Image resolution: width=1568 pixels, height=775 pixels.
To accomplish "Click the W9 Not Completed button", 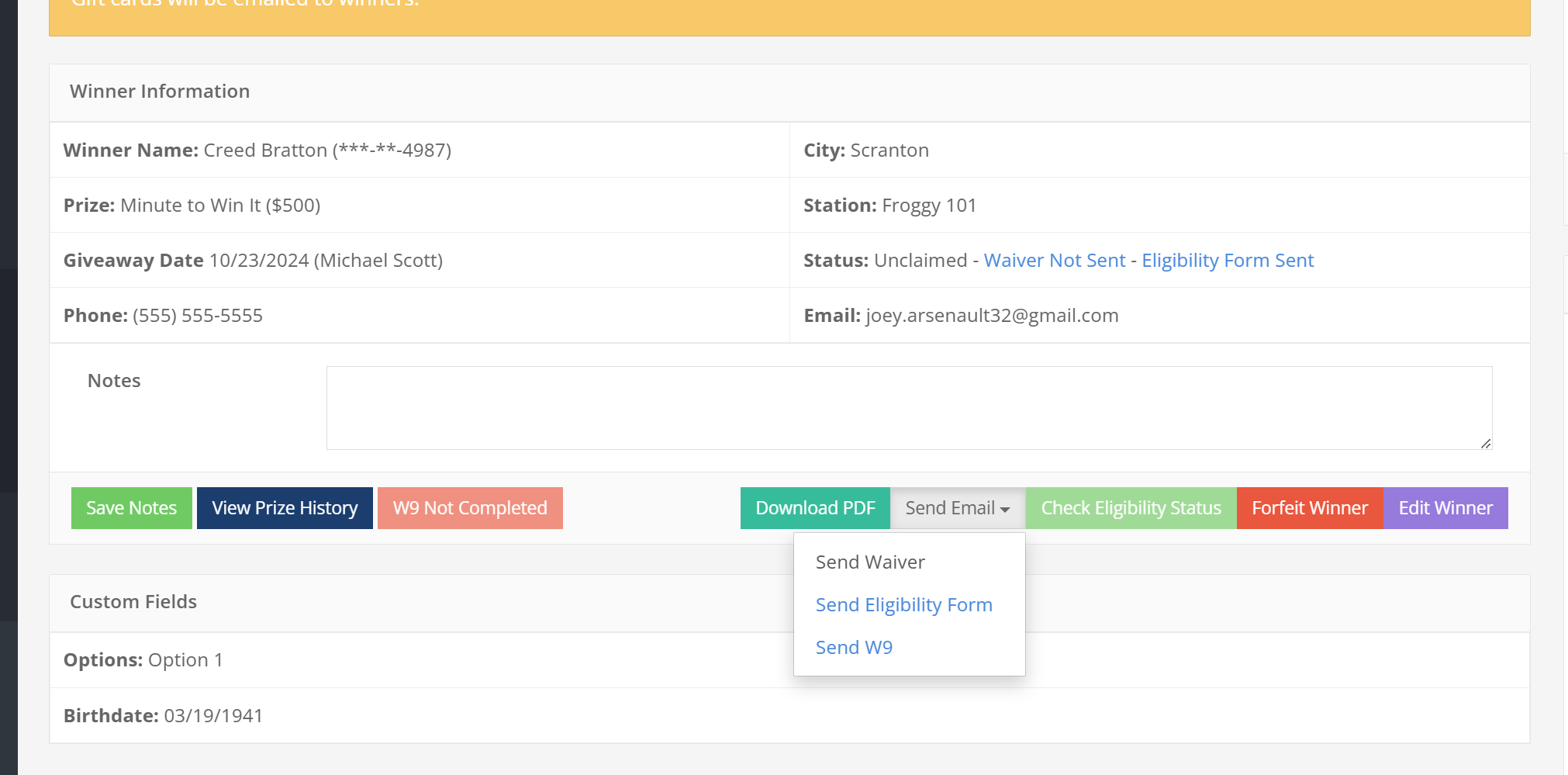I will coord(470,508).
